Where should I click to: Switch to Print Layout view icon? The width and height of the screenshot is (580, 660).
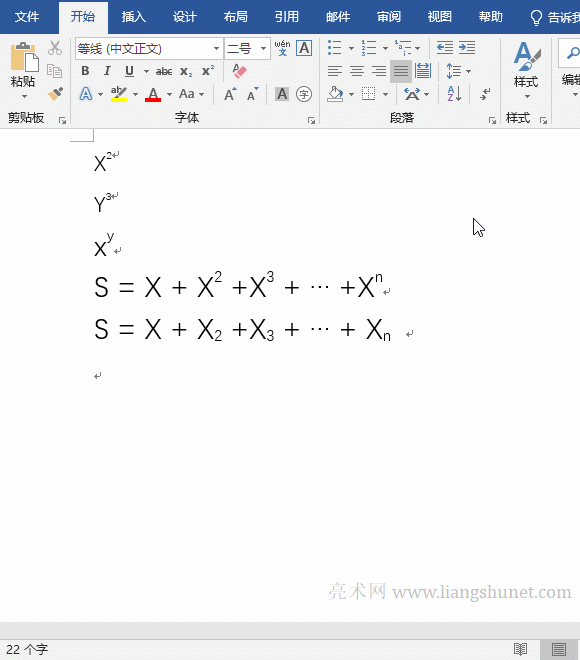coord(559,649)
